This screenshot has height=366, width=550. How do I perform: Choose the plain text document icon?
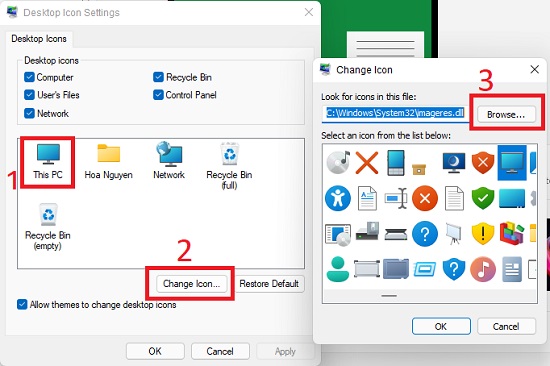pyautogui.click(x=454, y=198)
